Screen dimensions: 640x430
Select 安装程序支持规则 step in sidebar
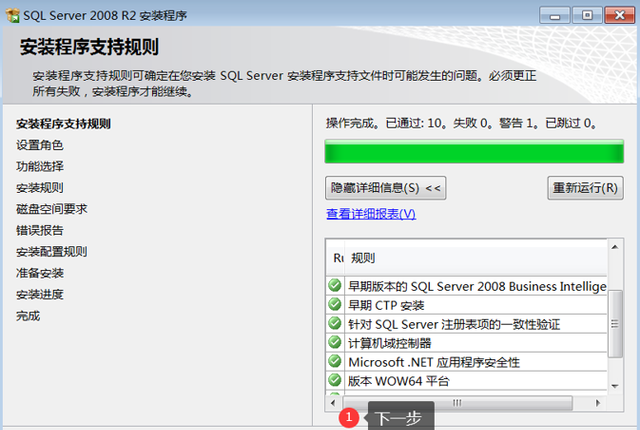pos(63,124)
